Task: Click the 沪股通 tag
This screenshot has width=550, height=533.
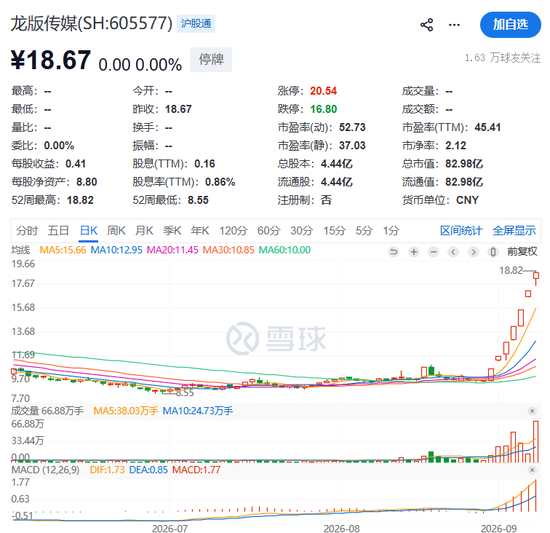Action: 196,24
